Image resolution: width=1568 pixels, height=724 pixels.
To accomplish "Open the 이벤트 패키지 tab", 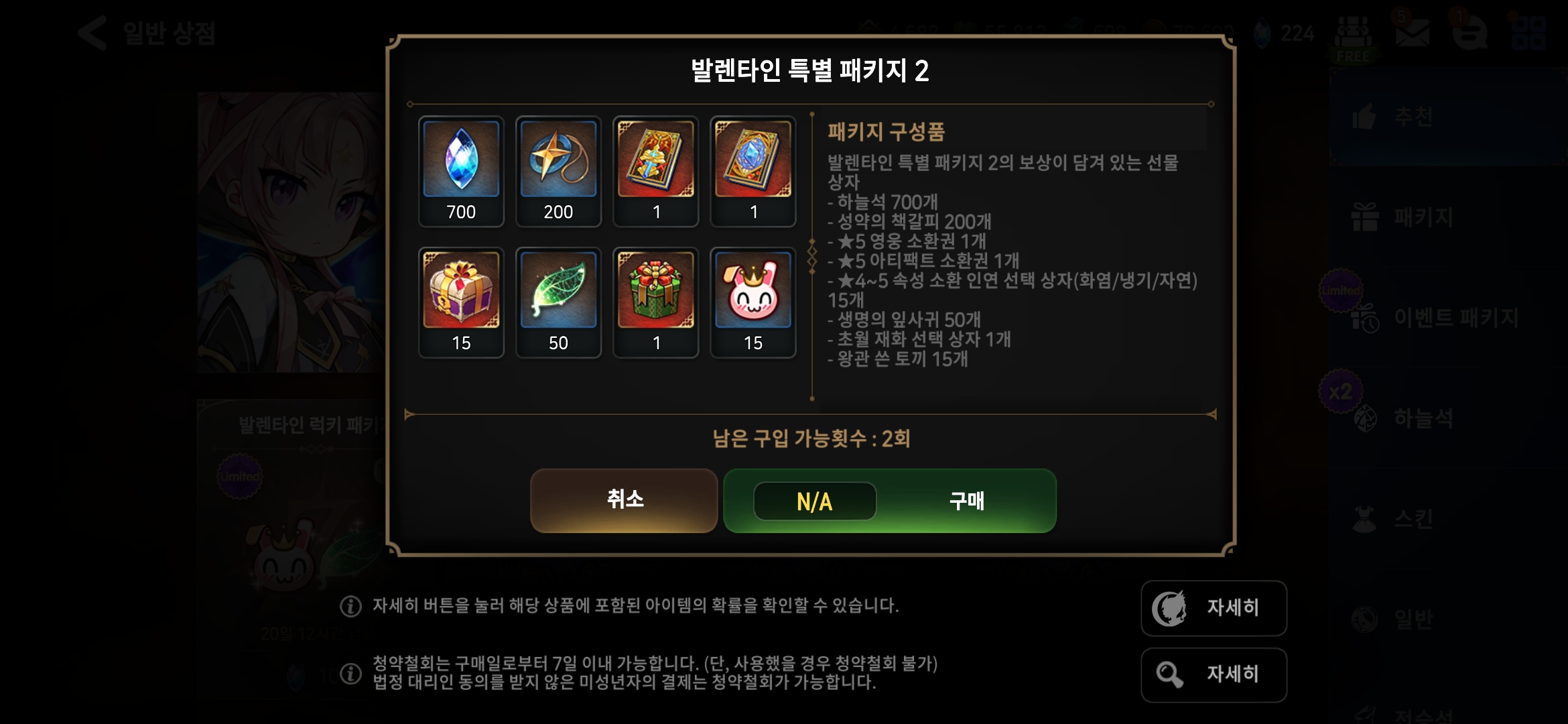I will tap(1447, 317).
